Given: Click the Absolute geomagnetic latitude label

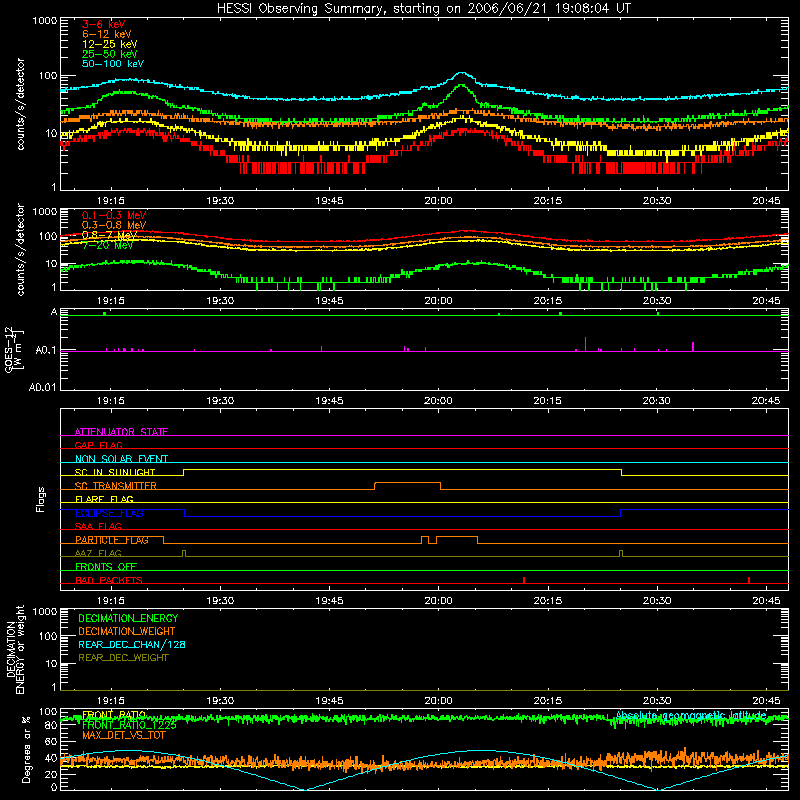Looking at the screenshot, I should tap(691, 715).
